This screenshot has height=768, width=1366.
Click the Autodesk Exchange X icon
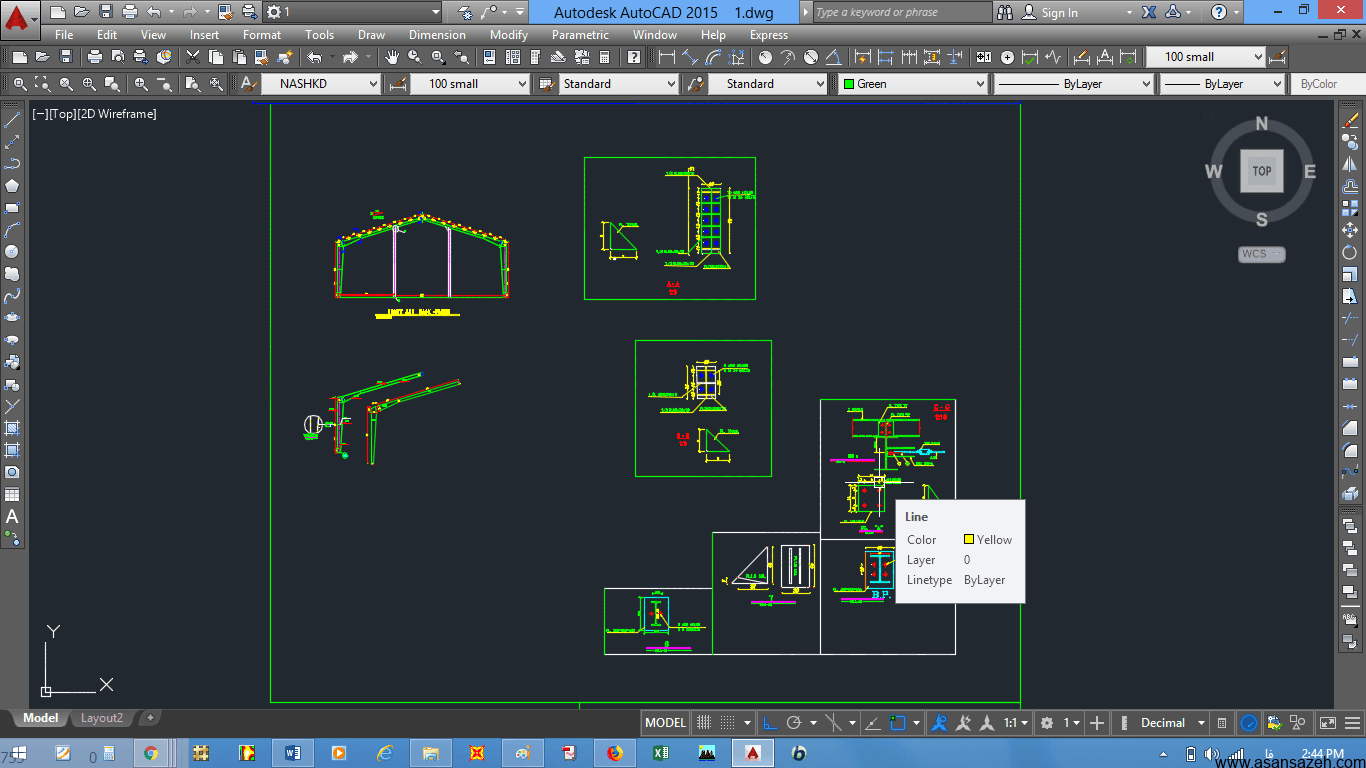pyautogui.click(x=1149, y=12)
